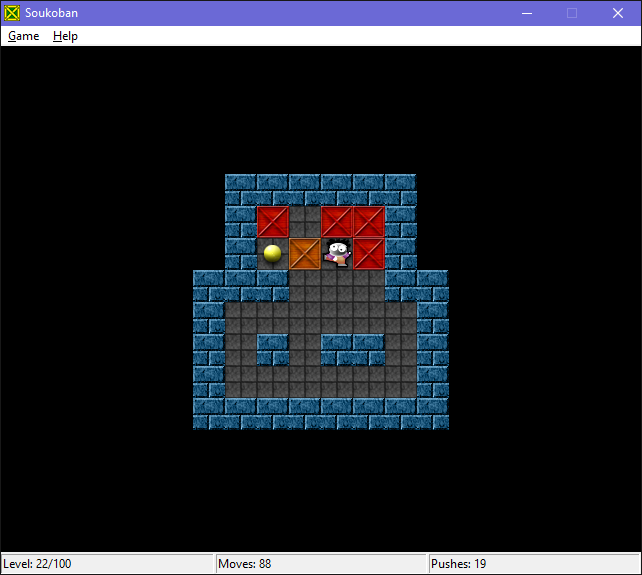
Task: Click the Soukoban window title text
Action: coord(52,13)
